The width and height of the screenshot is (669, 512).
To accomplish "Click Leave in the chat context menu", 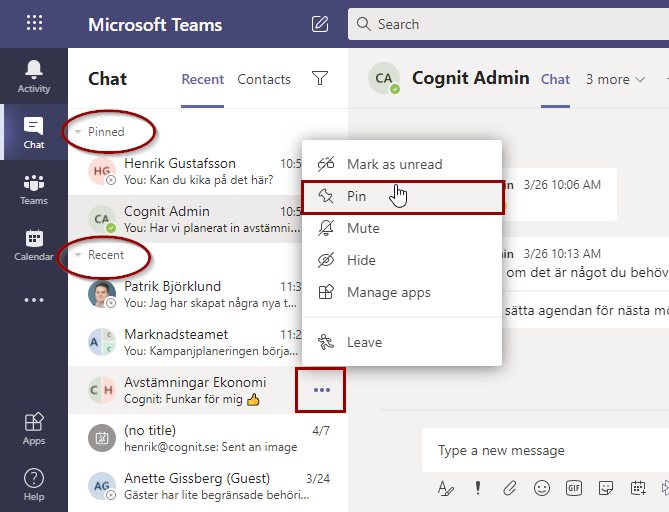I will point(364,342).
